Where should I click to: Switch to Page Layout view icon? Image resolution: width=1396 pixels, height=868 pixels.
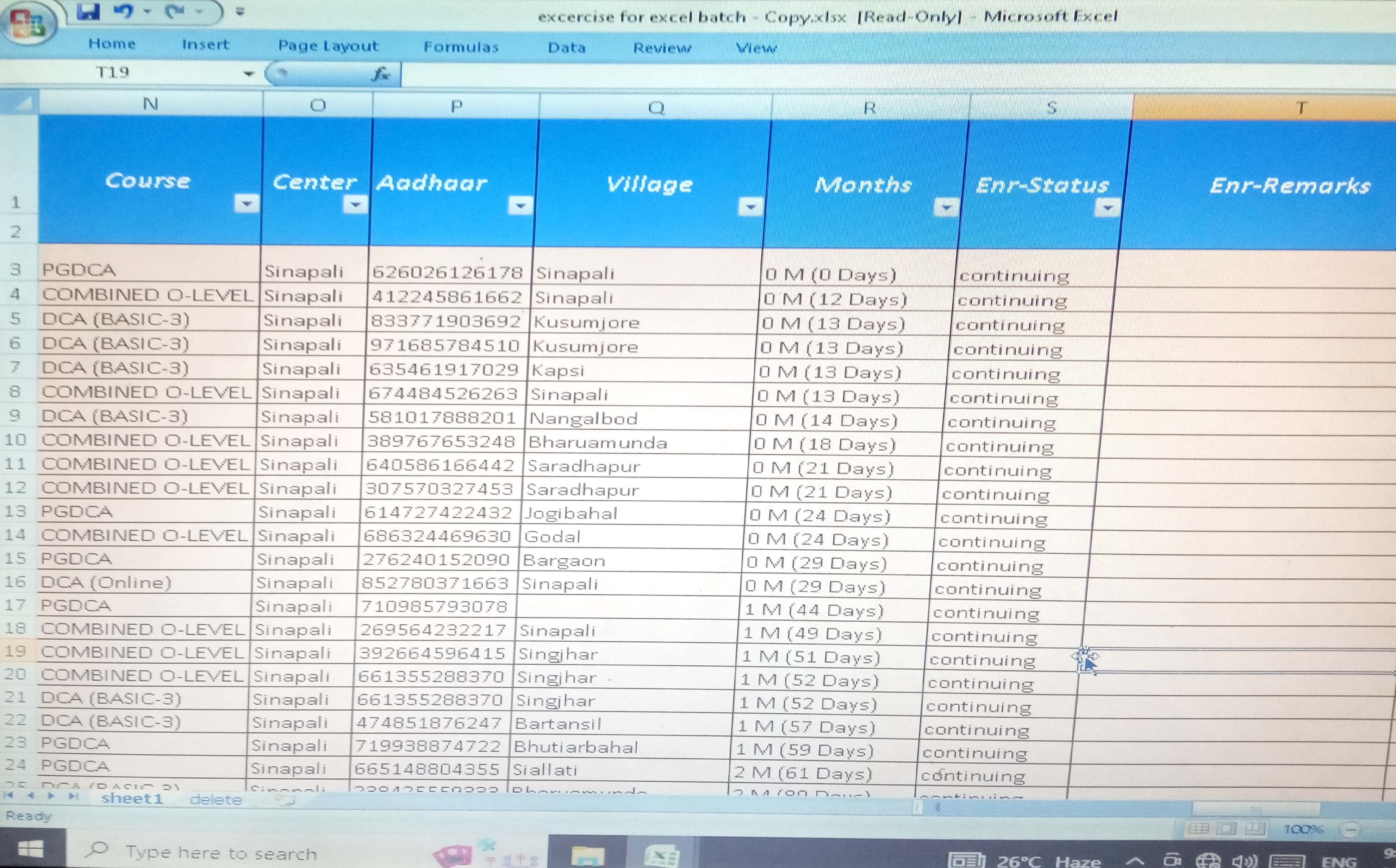point(1227,828)
